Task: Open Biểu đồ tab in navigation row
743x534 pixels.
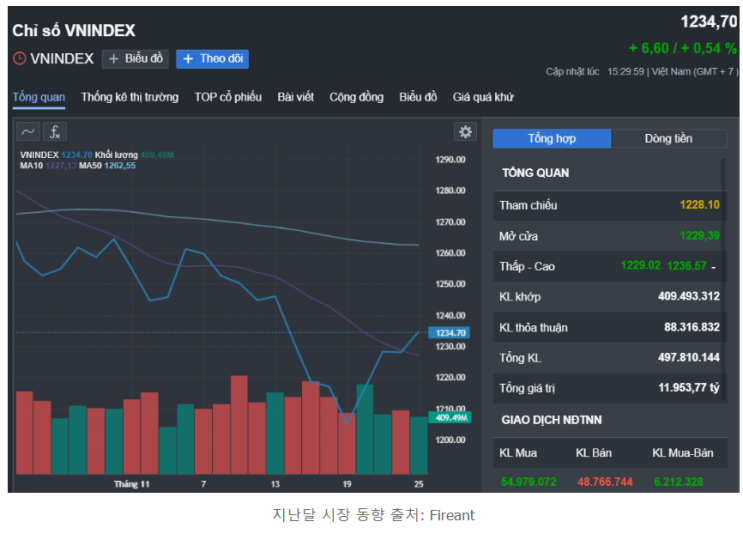Action: click(x=418, y=98)
